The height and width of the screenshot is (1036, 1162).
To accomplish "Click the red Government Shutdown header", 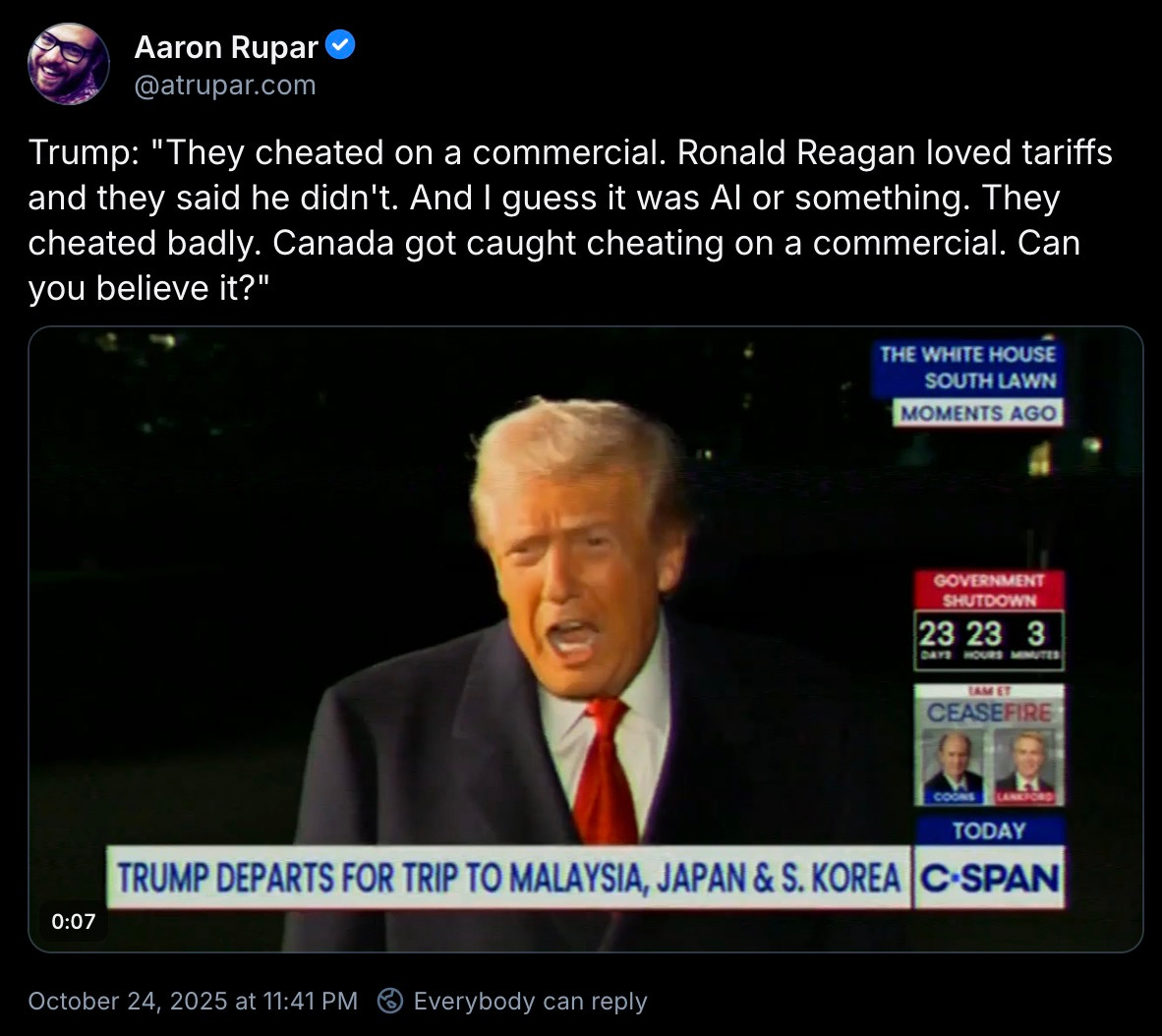I will coord(989,590).
